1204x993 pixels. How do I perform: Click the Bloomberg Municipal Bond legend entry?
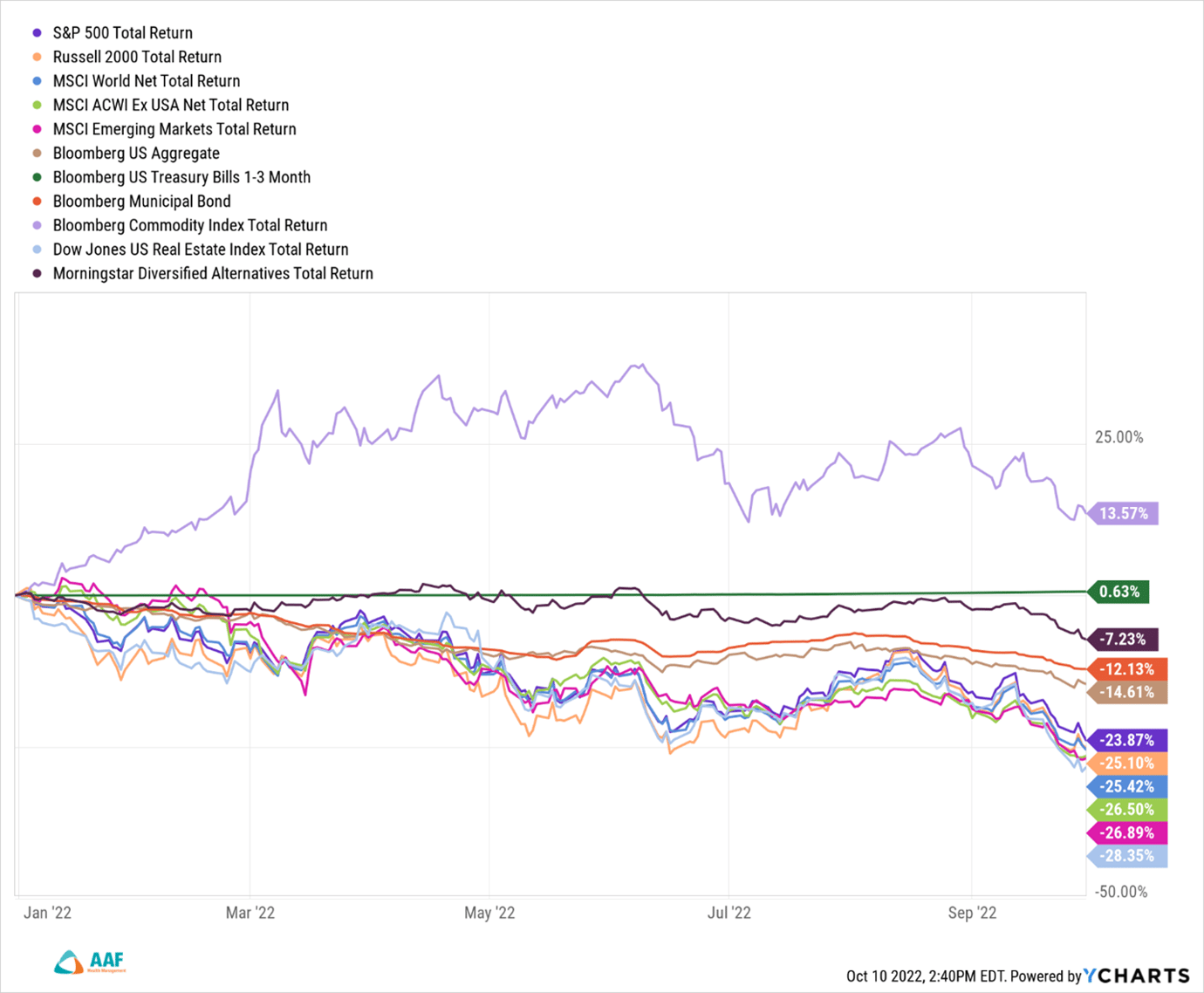(141, 202)
